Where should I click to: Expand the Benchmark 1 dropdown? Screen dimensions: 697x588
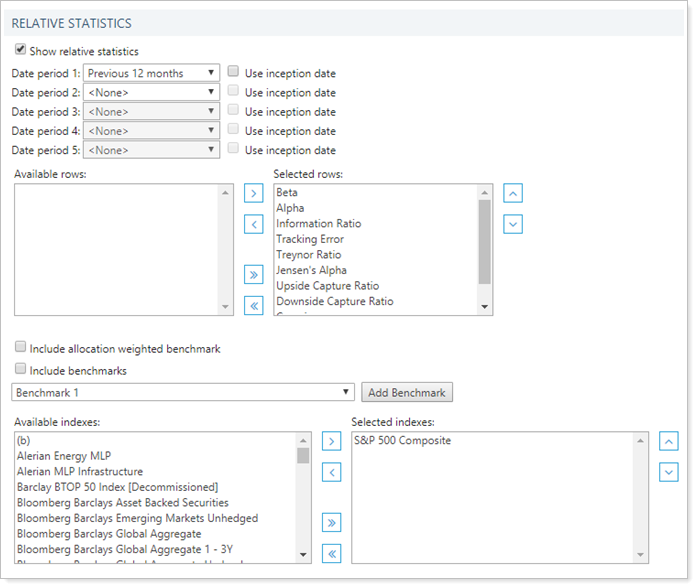click(183, 392)
